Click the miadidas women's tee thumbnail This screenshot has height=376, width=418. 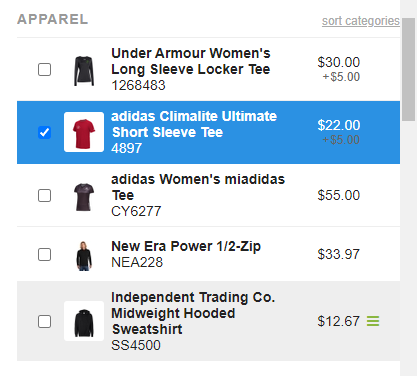(84, 197)
